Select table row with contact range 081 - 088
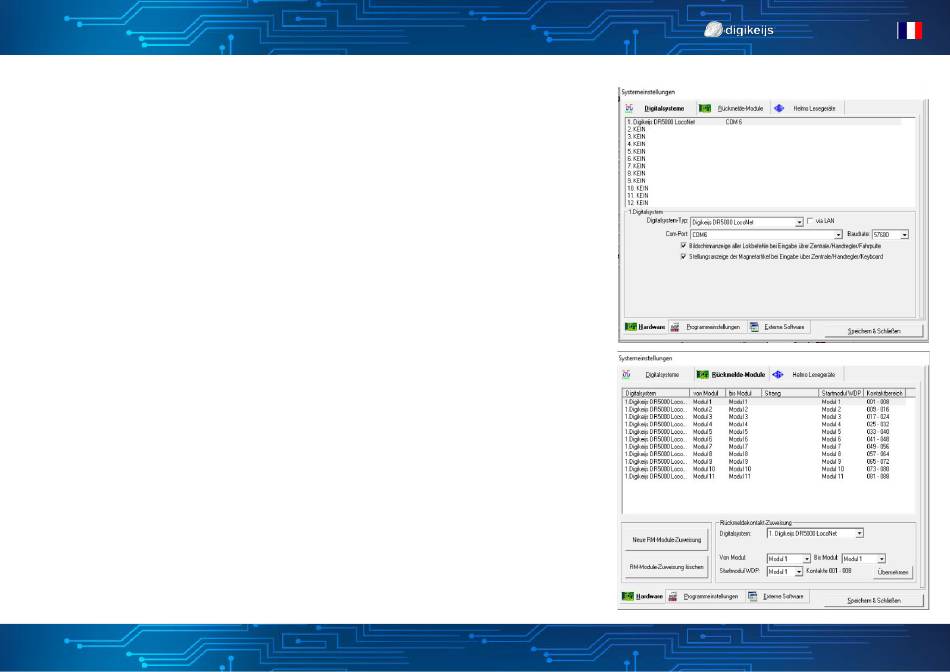950x672 pixels. point(765,476)
